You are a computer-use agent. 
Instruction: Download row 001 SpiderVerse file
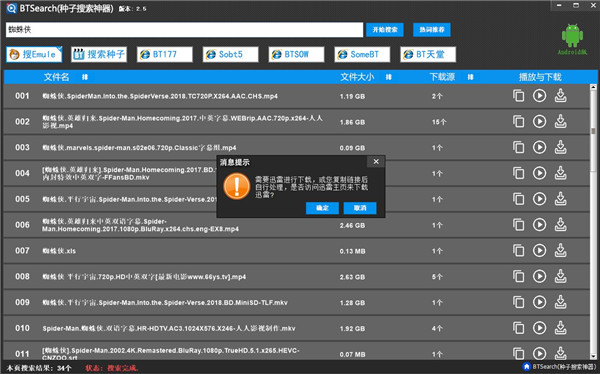(561, 96)
